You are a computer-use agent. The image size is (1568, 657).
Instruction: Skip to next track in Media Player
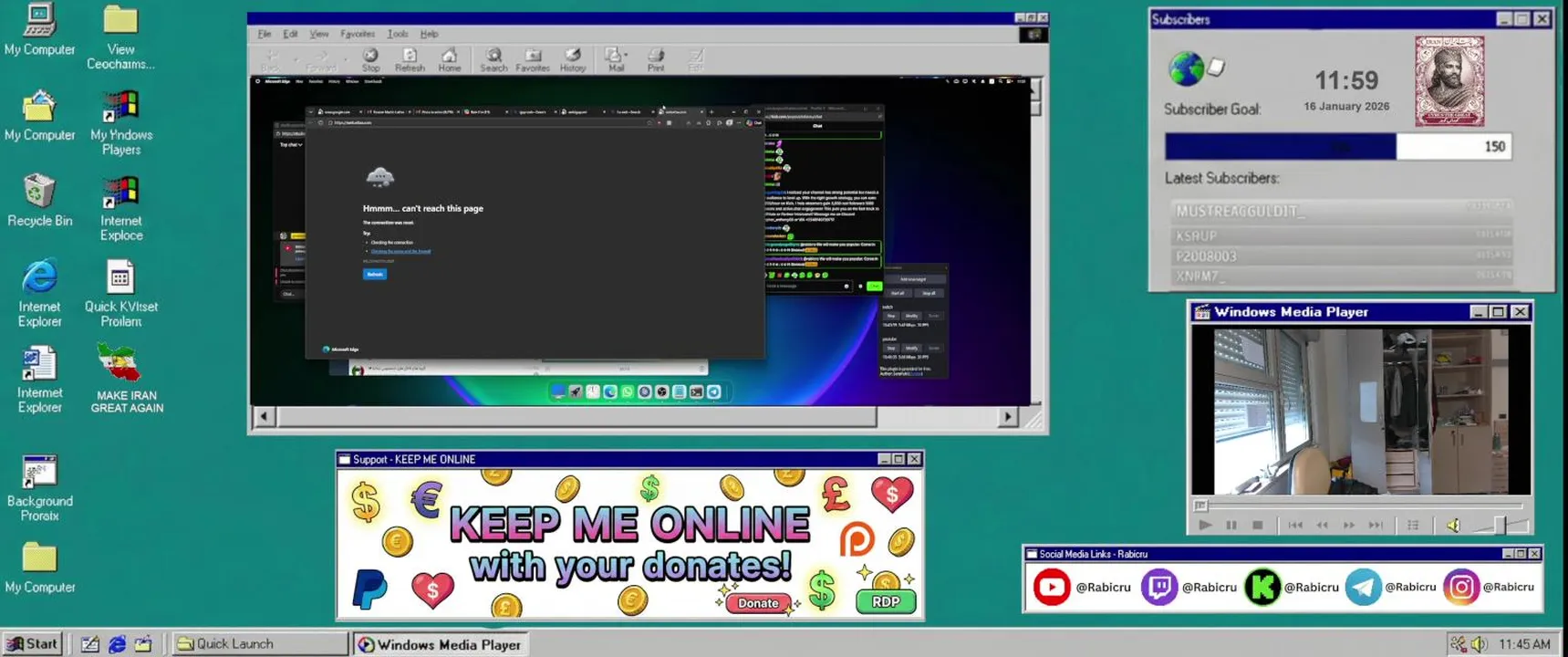point(1376,525)
